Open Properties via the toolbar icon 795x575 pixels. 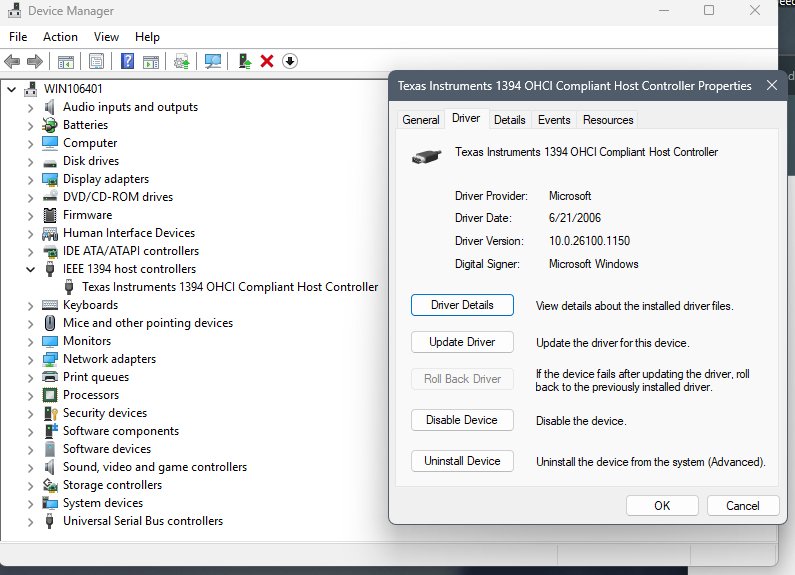click(x=96, y=62)
